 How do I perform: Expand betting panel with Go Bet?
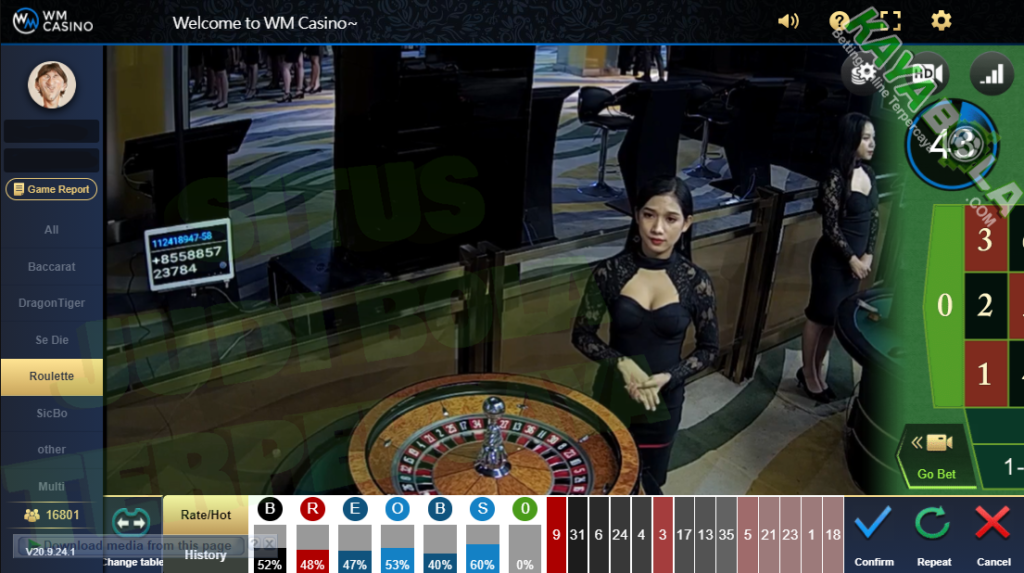click(936, 455)
